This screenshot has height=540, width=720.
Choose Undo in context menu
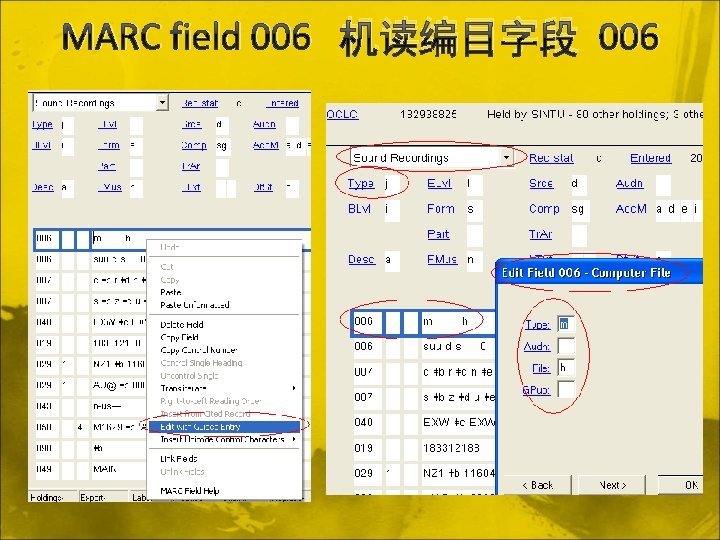pos(224,247)
